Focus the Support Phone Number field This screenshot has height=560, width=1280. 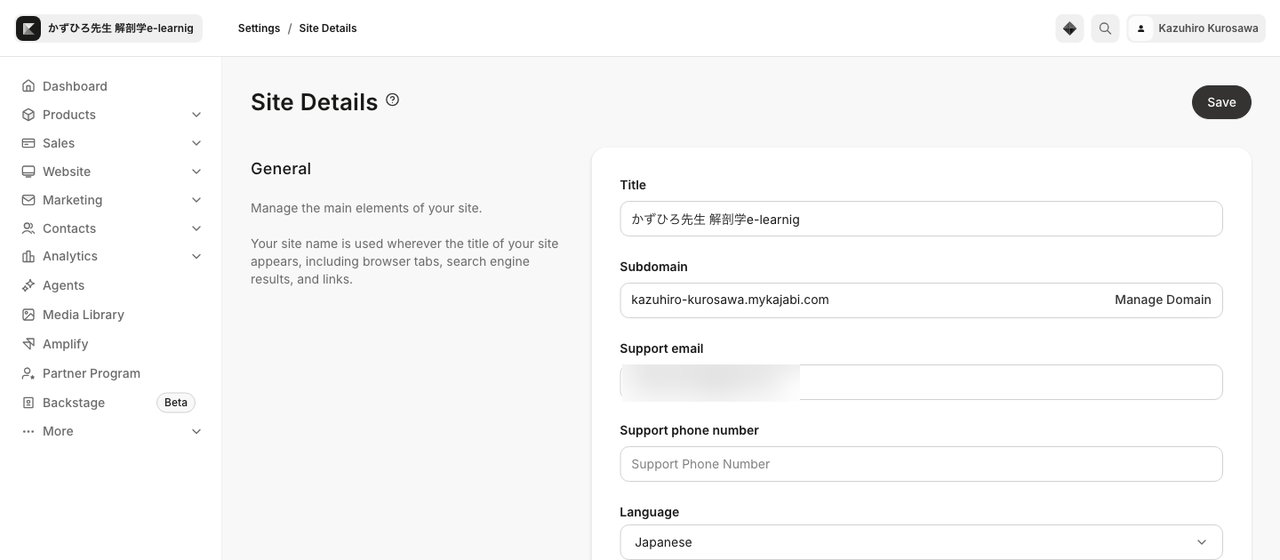pos(921,464)
